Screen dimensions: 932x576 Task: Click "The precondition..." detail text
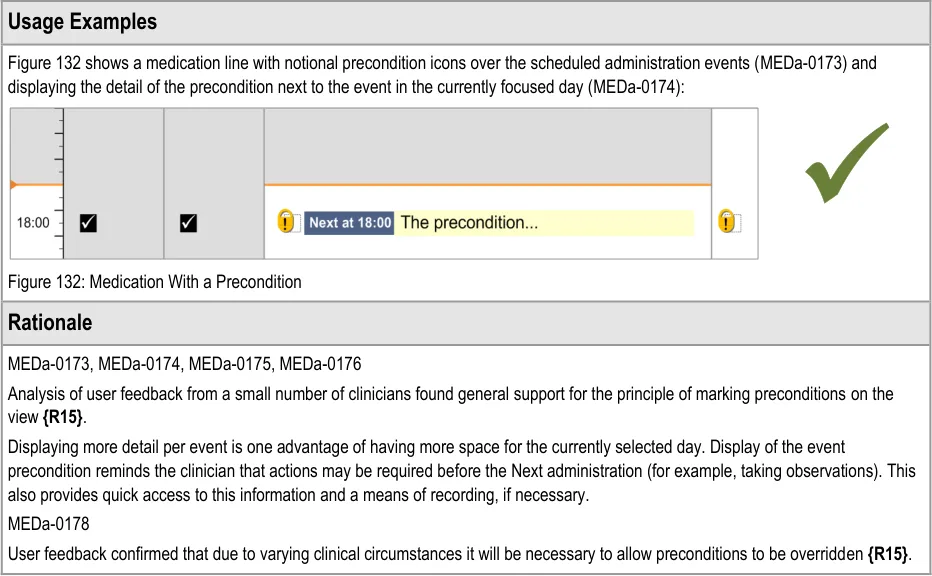(469, 223)
